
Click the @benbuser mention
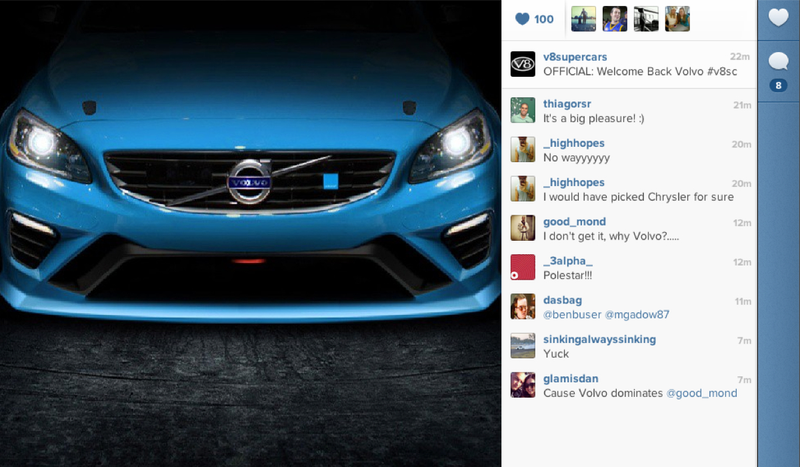point(572,315)
